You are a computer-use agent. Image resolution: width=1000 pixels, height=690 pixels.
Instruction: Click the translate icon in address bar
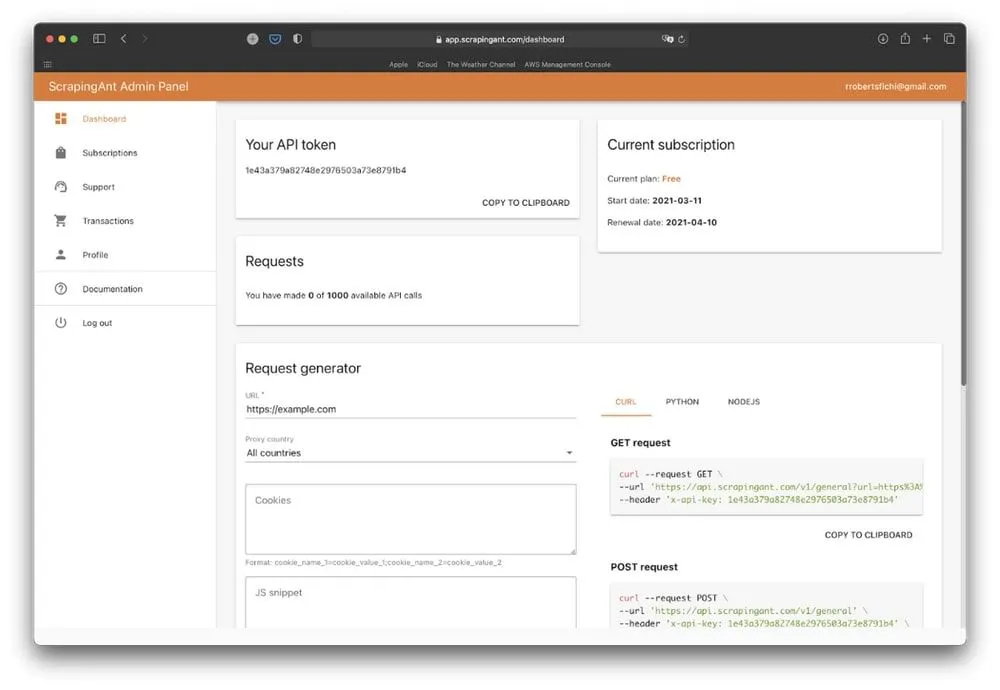click(x=667, y=39)
